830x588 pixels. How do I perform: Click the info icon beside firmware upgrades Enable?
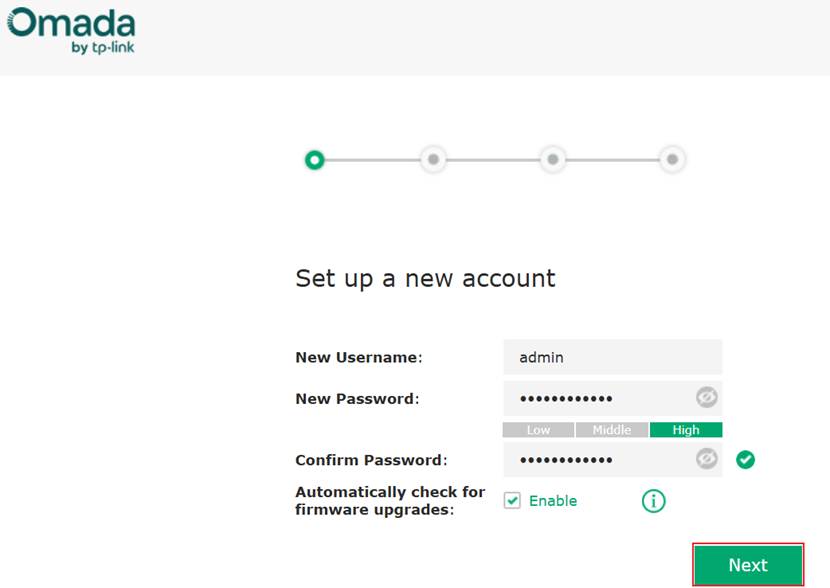tap(655, 500)
